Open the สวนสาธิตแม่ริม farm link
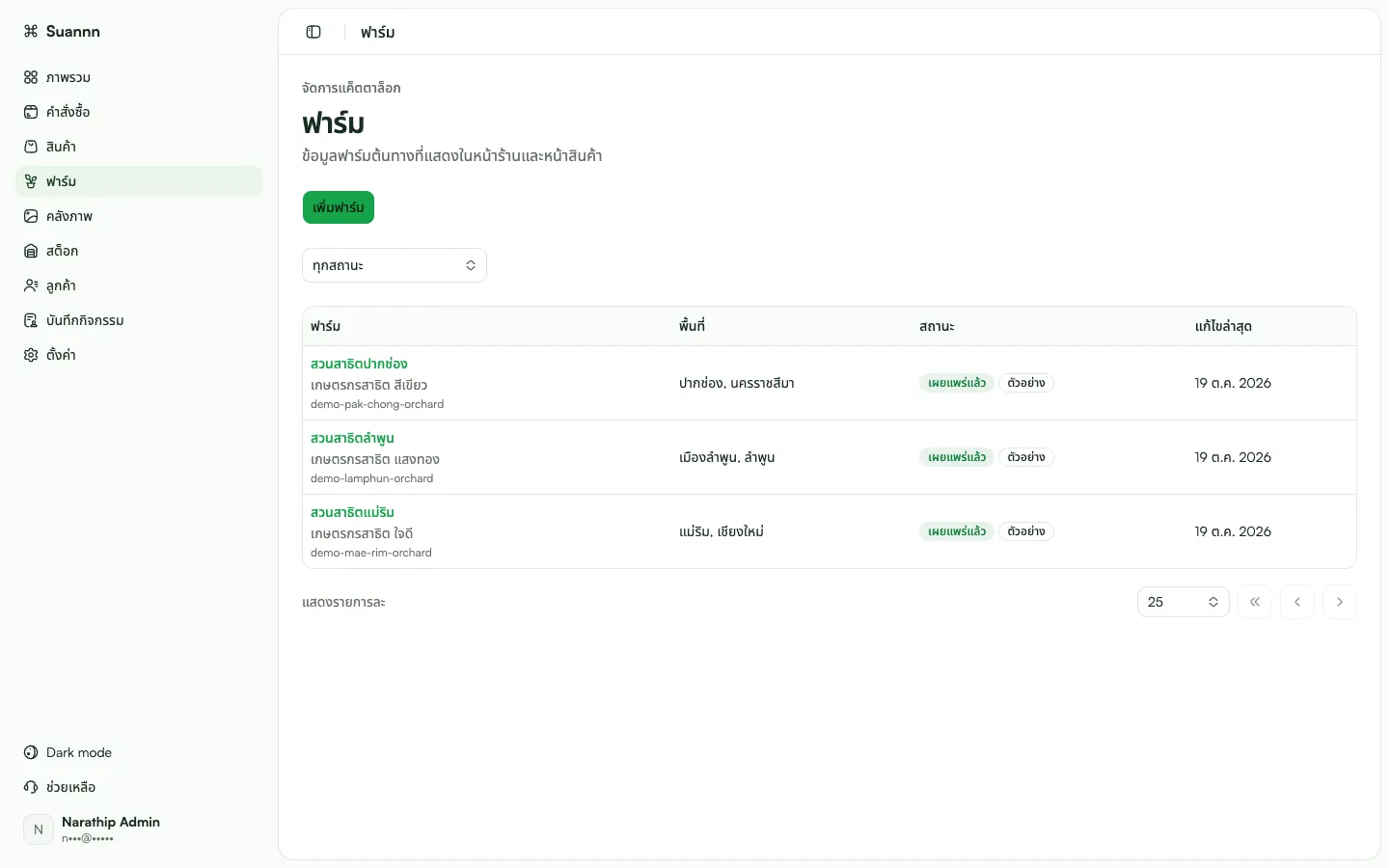This screenshot has height=868, width=1389. pyautogui.click(x=352, y=512)
